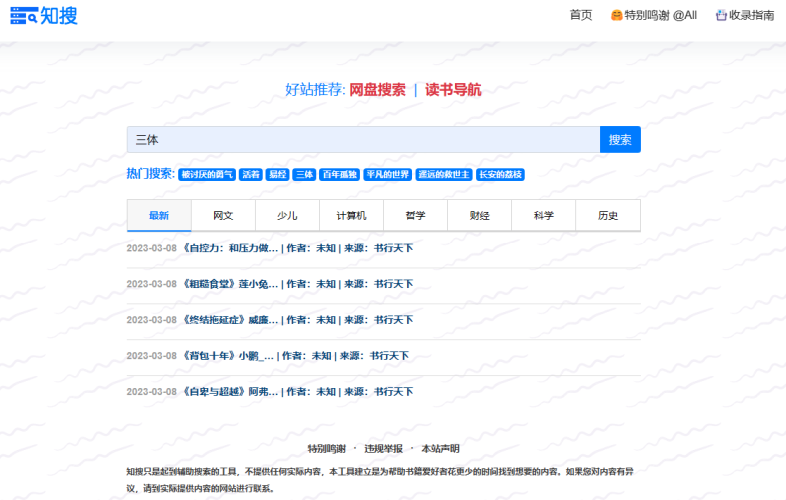The height and width of the screenshot is (500, 786).
Task: Open the 《自控力：和压力做… book entry
Action: 297,248
